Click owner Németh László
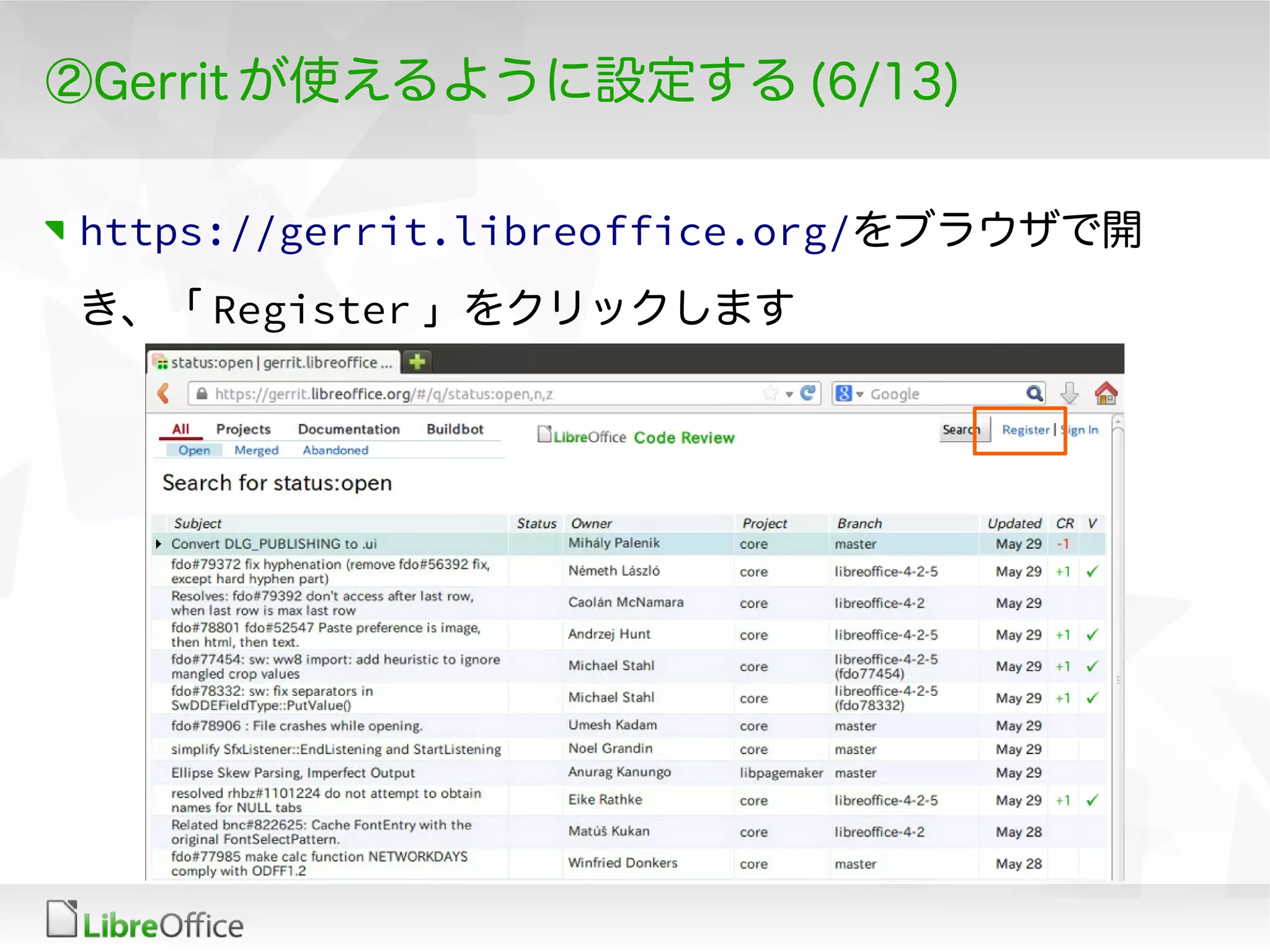Viewport: 1270px width, 952px height. coord(614,571)
